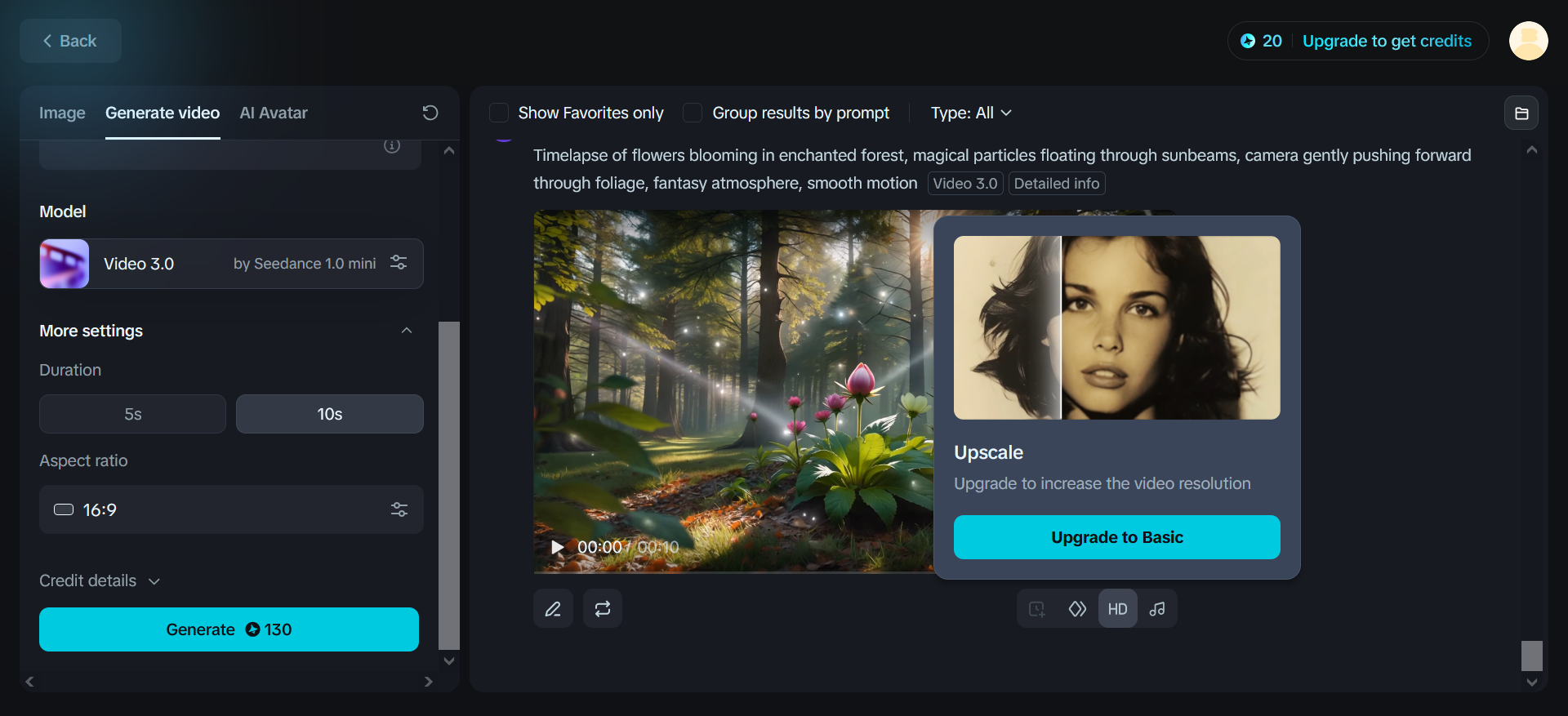This screenshot has height=716, width=1568.
Task: Click the Detailed info tag
Action: (x=1057, y=184)
